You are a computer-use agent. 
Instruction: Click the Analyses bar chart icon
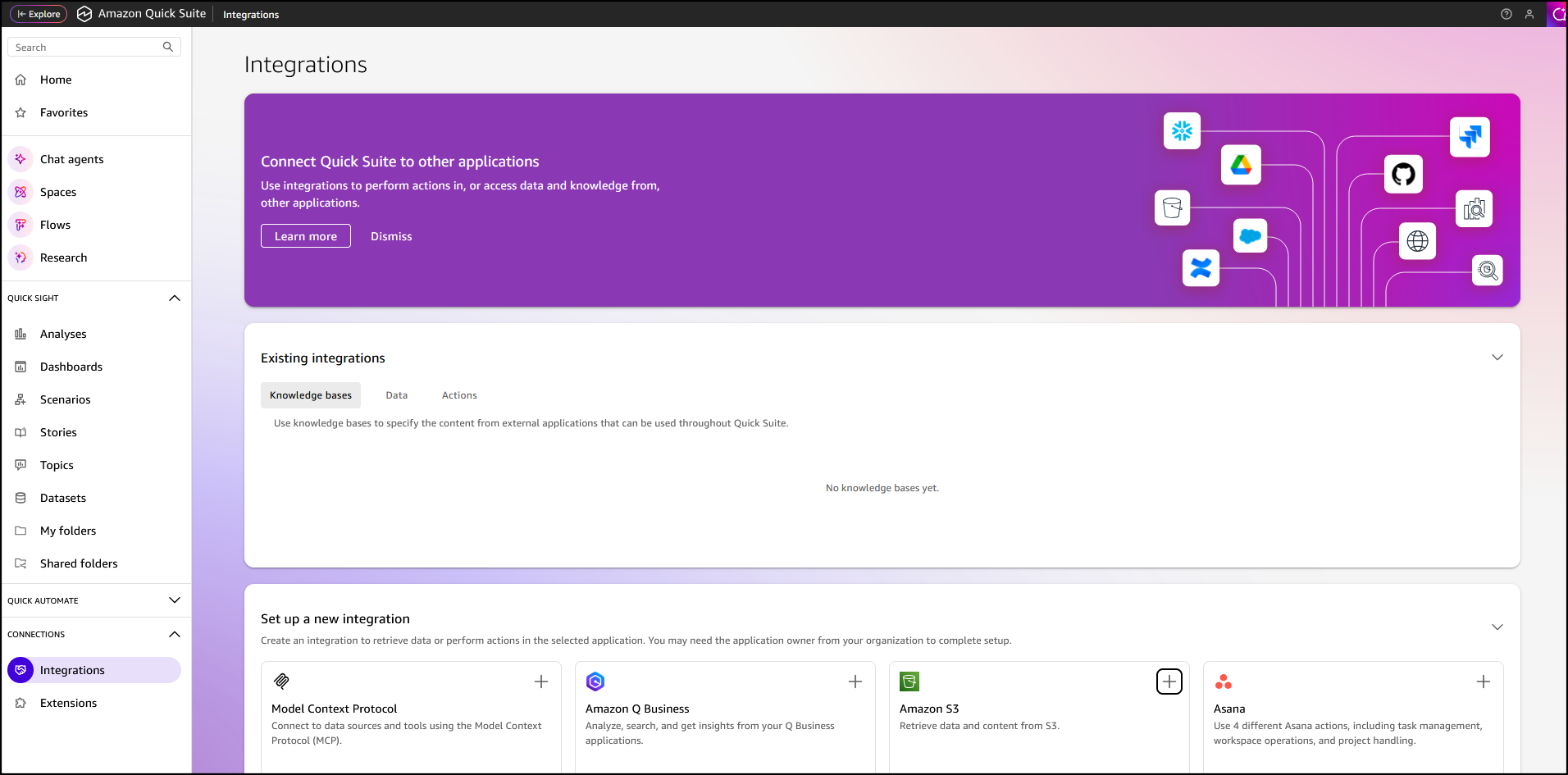(21, 334)
